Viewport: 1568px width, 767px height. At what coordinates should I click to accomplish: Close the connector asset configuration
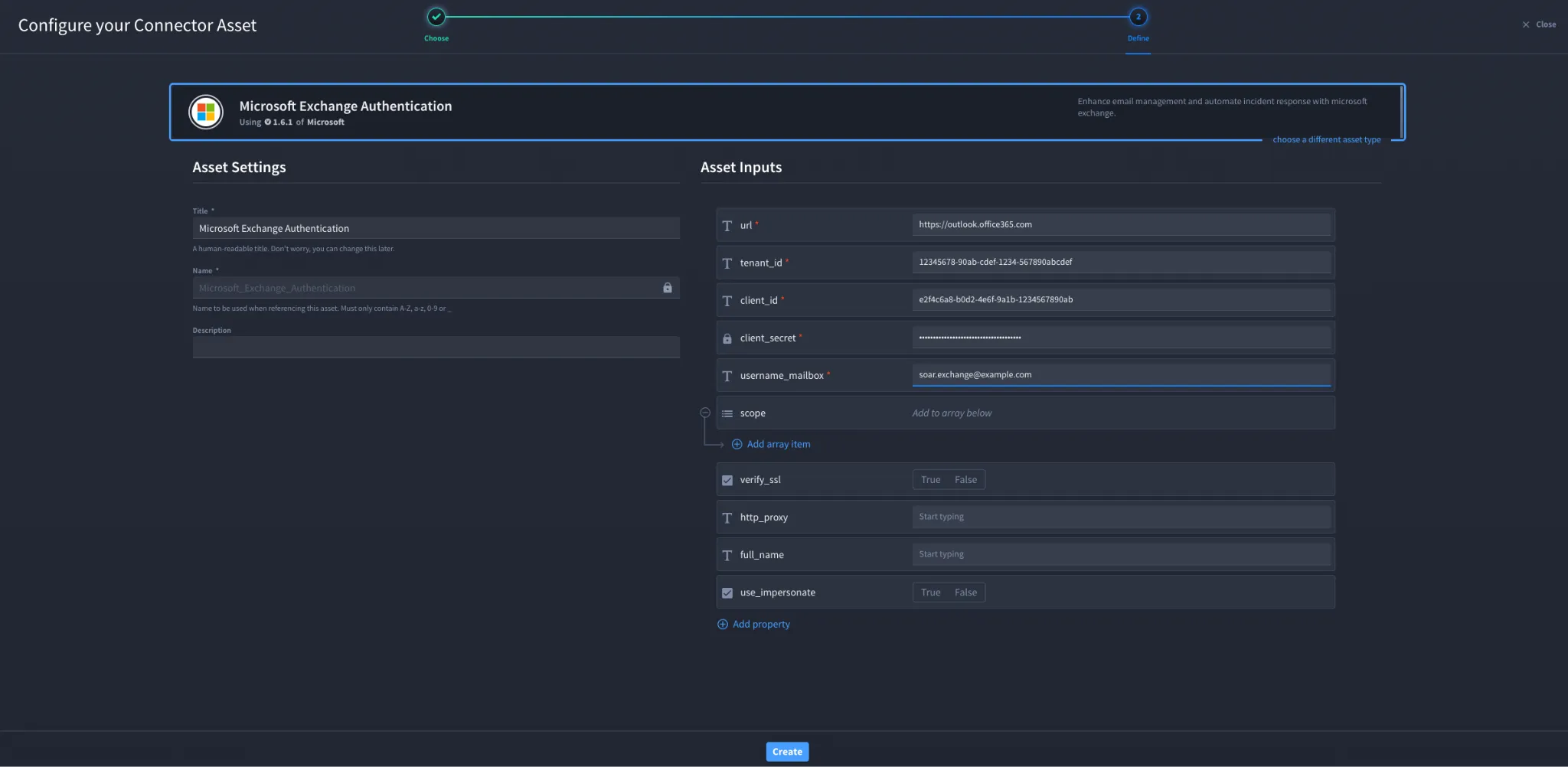(1539, 24)
